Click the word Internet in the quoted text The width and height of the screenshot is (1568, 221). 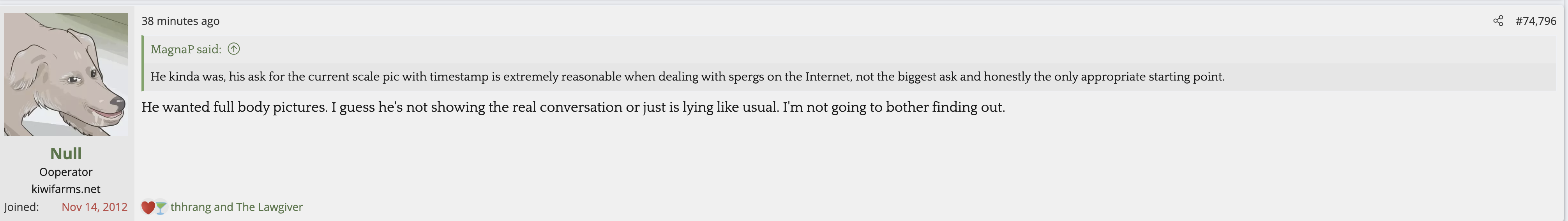coord(827,77)
